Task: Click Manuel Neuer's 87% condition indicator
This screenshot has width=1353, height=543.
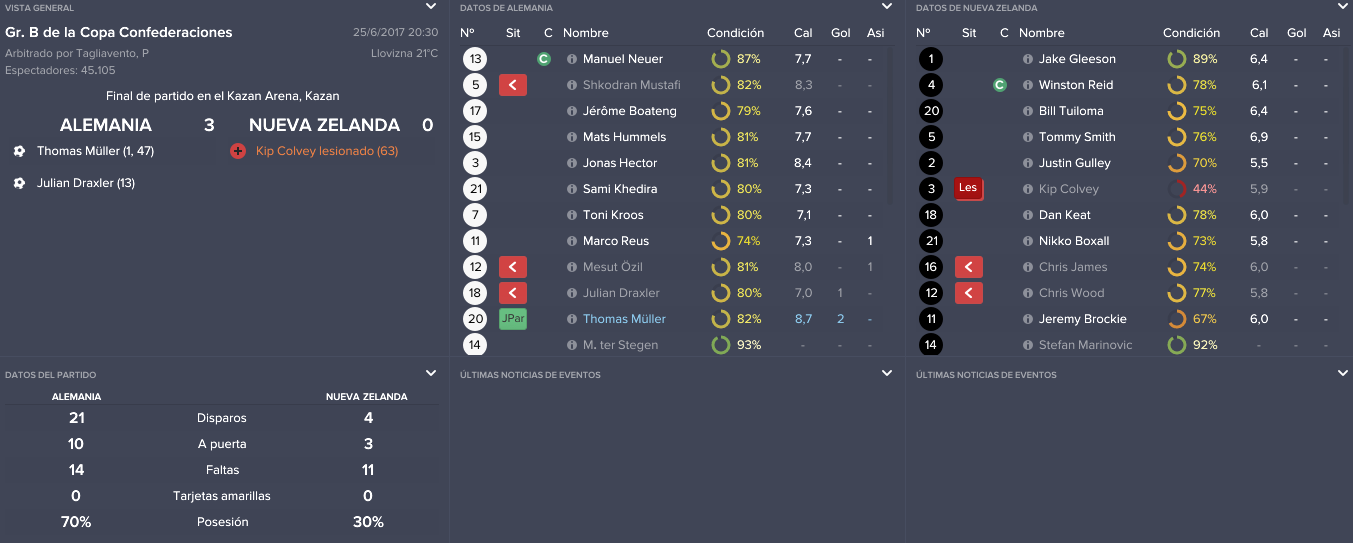Action: point(736,59)
